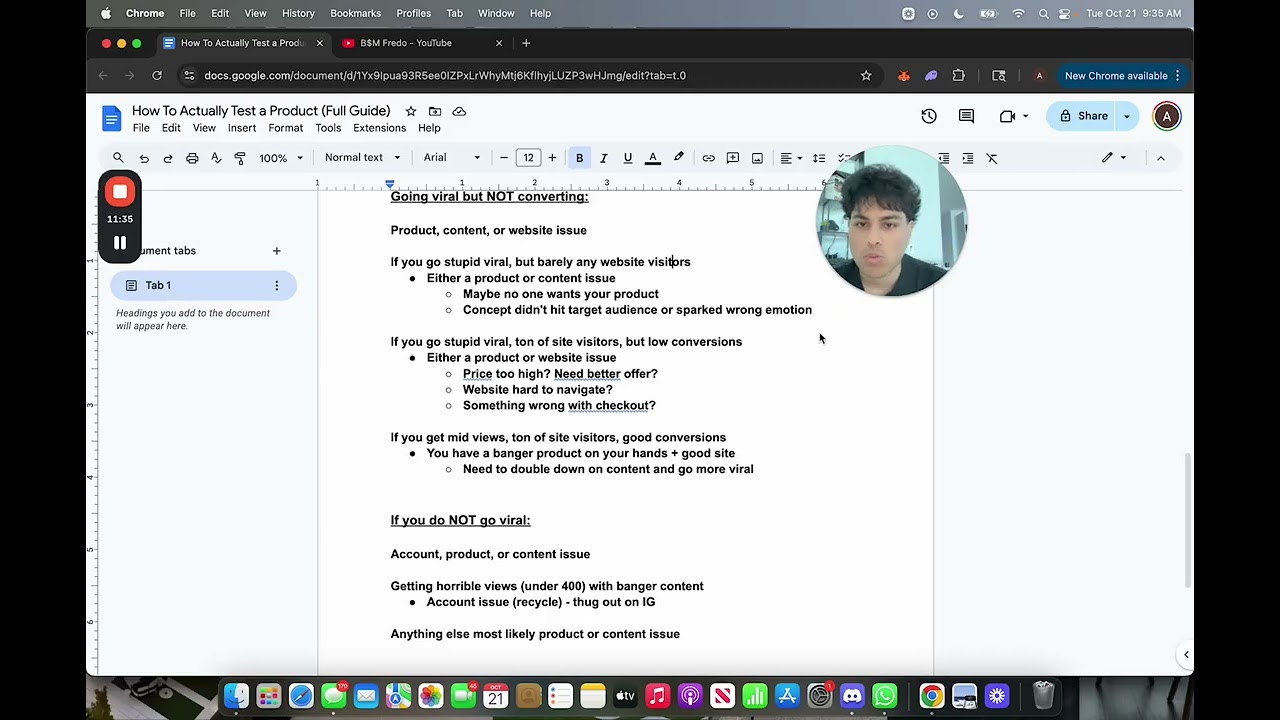The height and width of the screenshot is (720, 1280).
Task: Open the Arial font dropdown
Action: click(x=452, y=158)
